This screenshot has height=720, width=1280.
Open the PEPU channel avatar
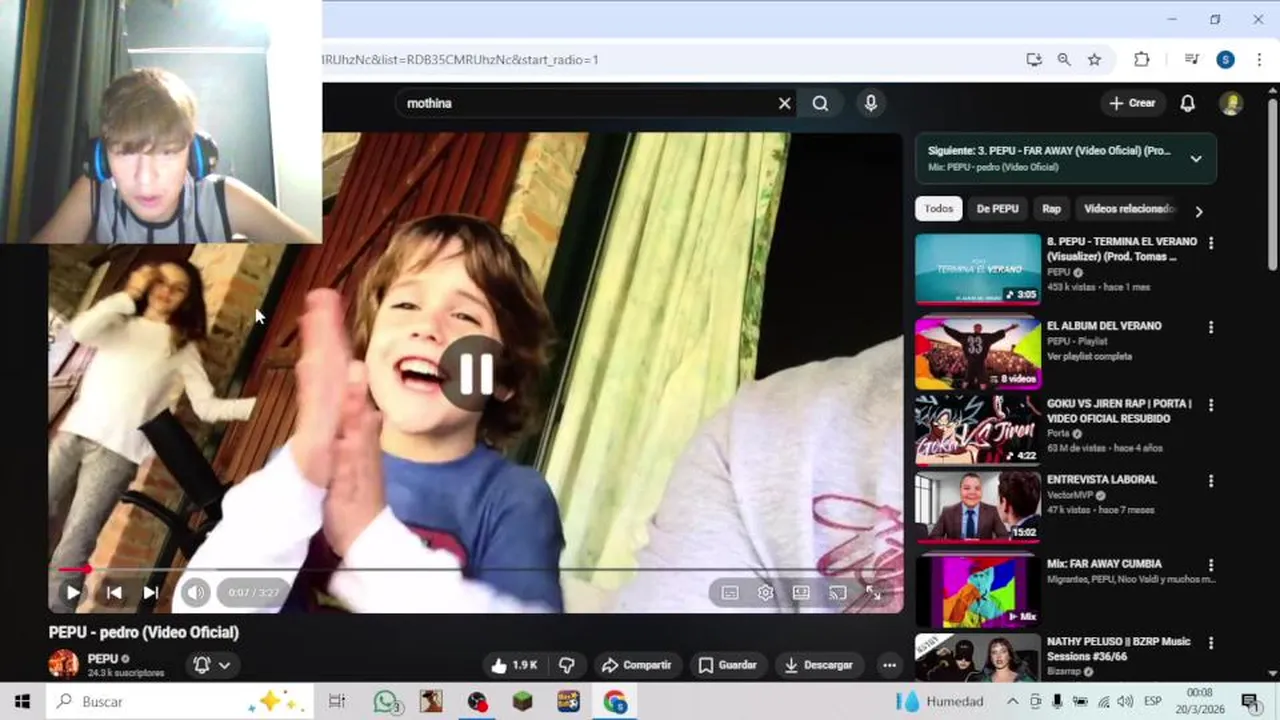click(x=63, y=664)
